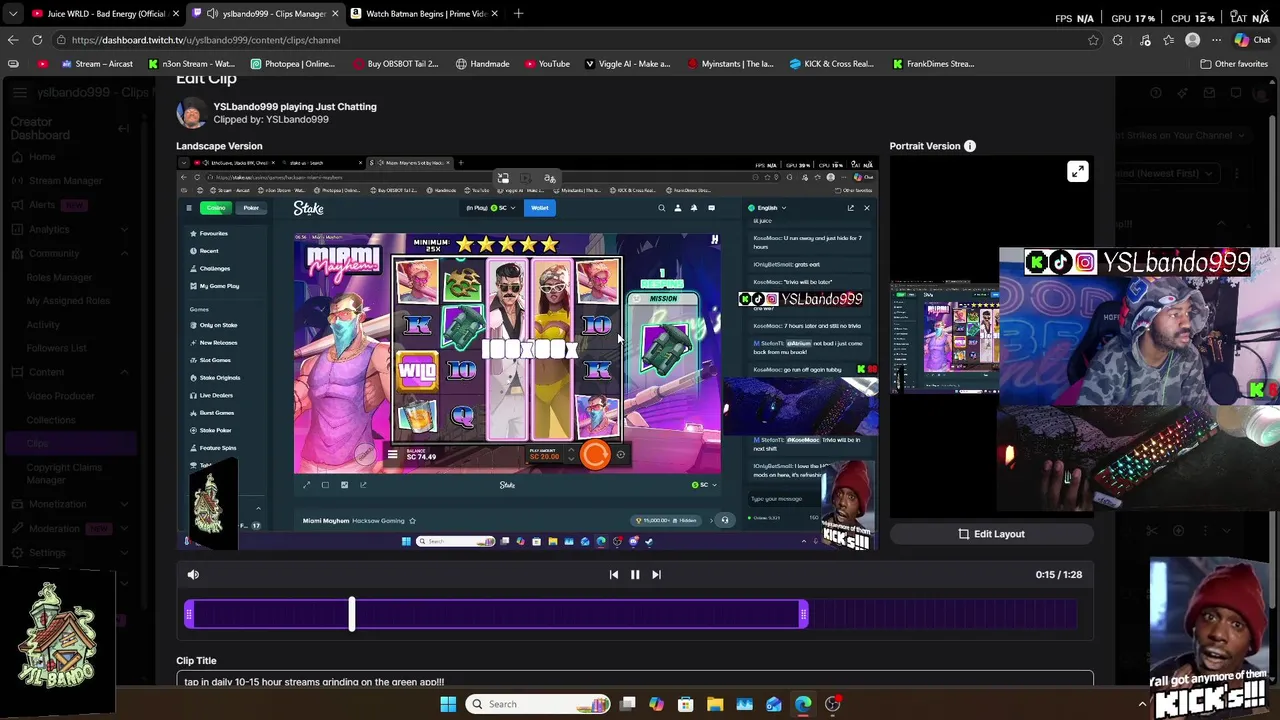The width and height of the screenshot is (1280, 720).
Task: Click the Windows taskbar search box
Action: pos(540,704)
